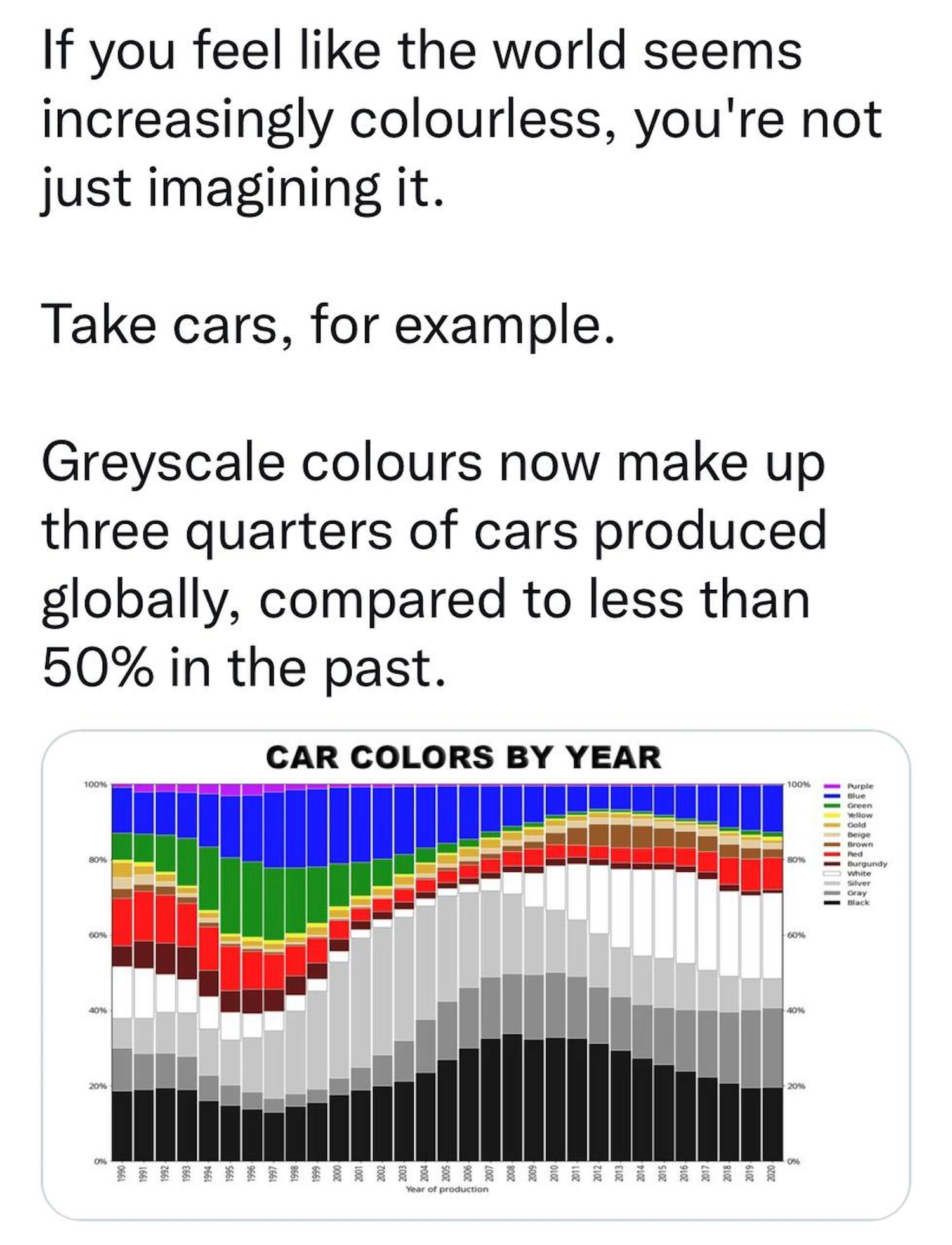
Task: Select the Blue legend swatch
Action: [x=832, y=796]
